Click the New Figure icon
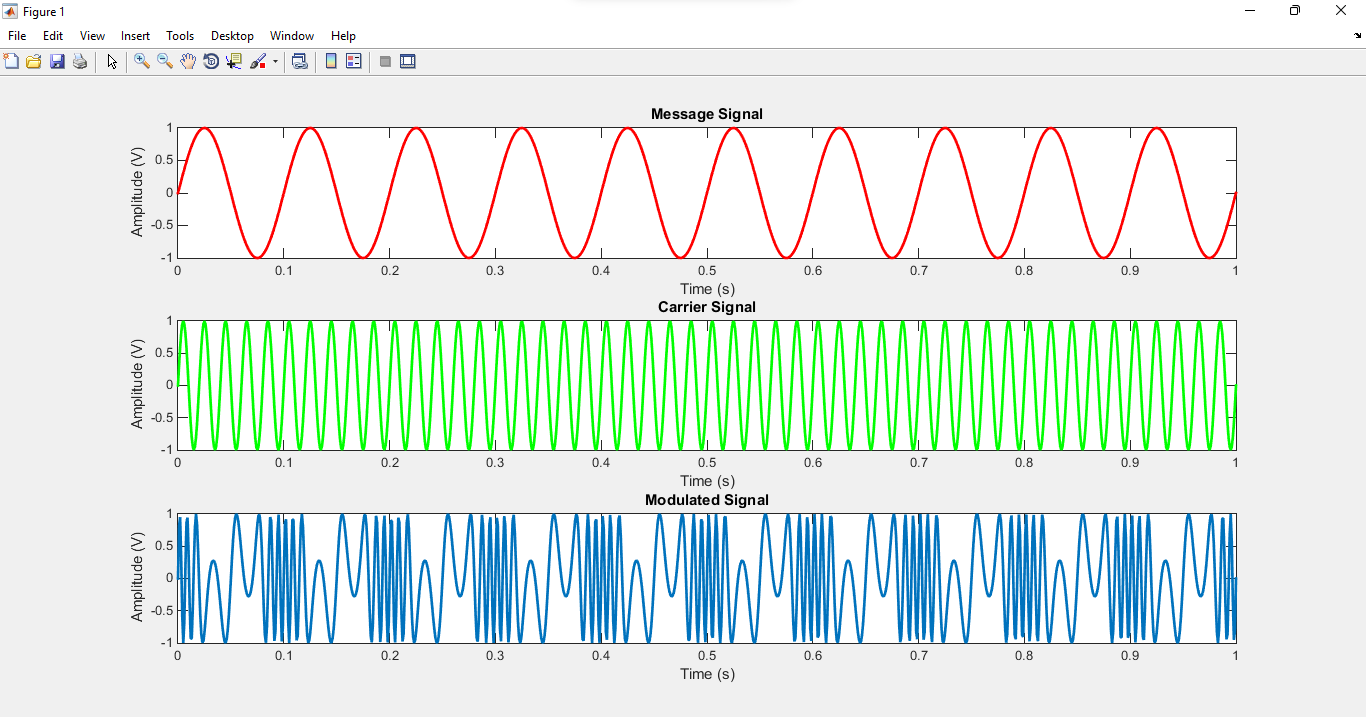The width and height of the screenshot is (1366, 717). [12, 62]
